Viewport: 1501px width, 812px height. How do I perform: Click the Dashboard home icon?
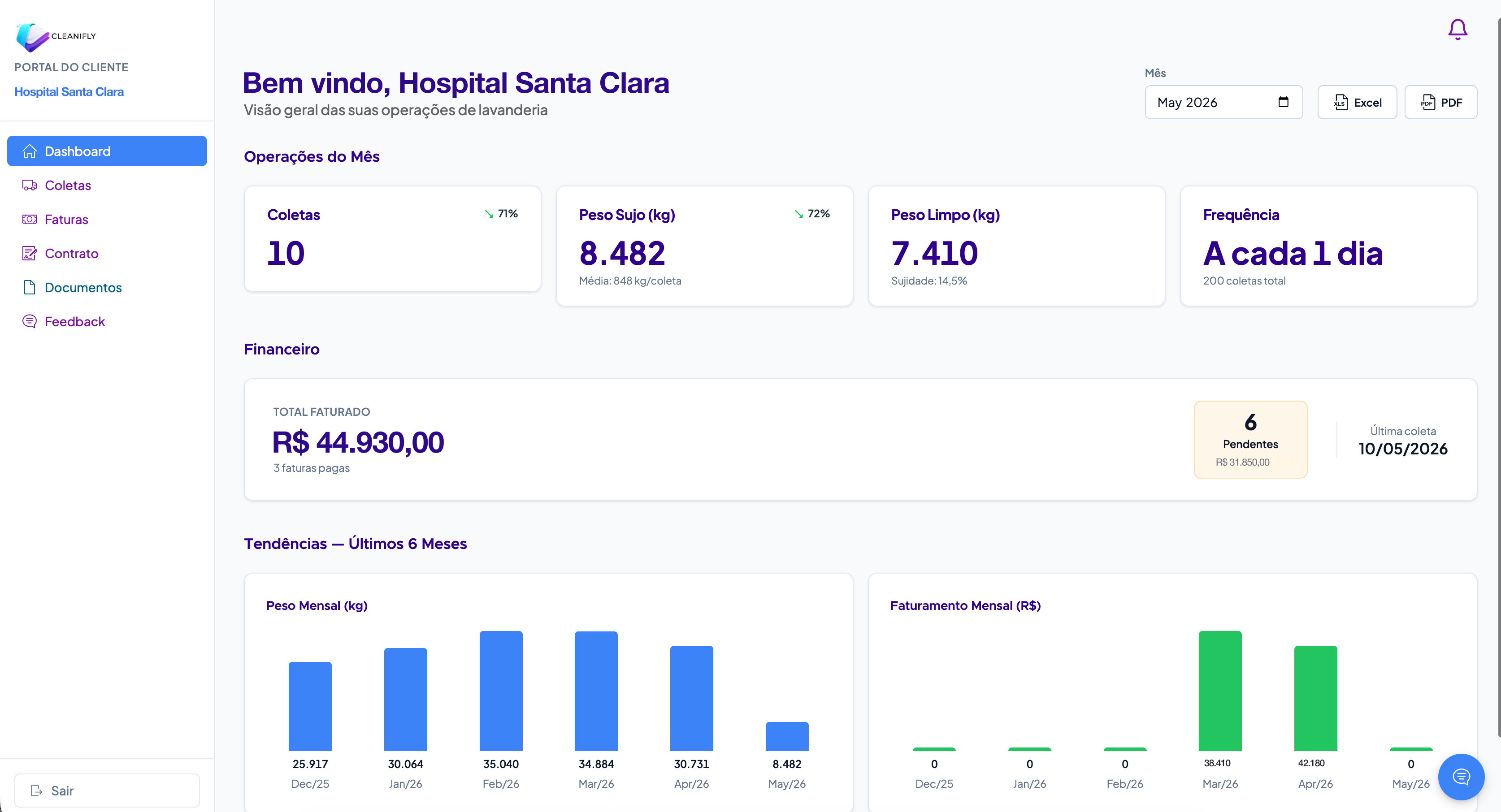tap(30, 151)
